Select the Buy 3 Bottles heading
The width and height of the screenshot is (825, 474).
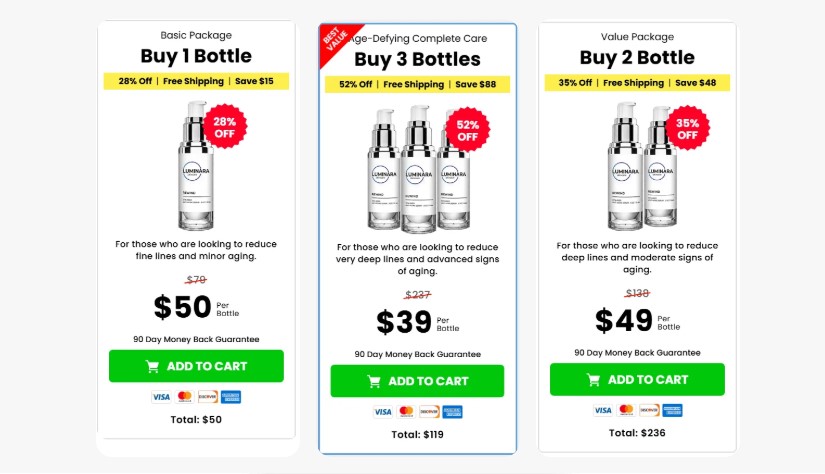coord(417,58)
